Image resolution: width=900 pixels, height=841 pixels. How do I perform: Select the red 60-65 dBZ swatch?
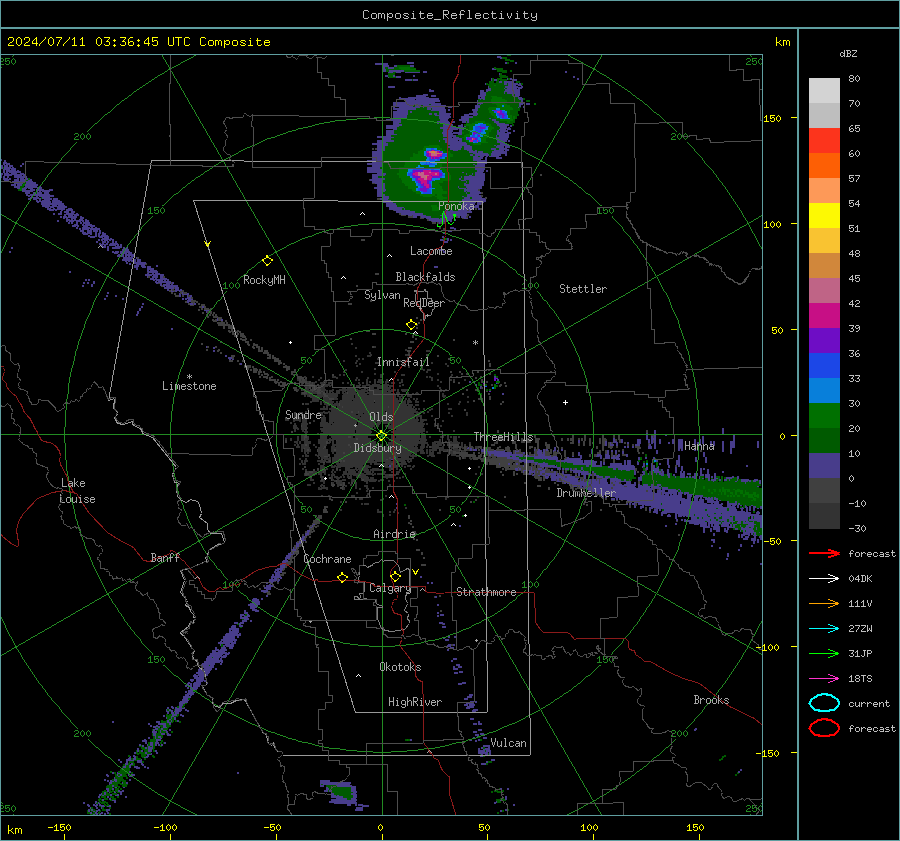coord(824,140)
